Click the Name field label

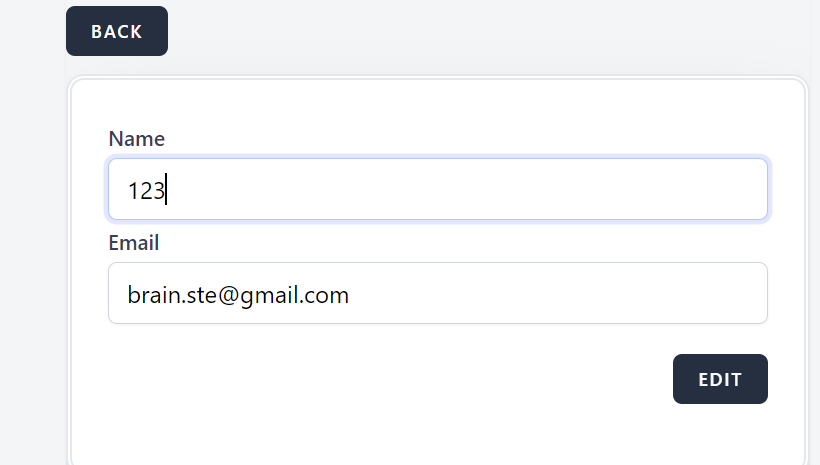(x=136, y=139)
